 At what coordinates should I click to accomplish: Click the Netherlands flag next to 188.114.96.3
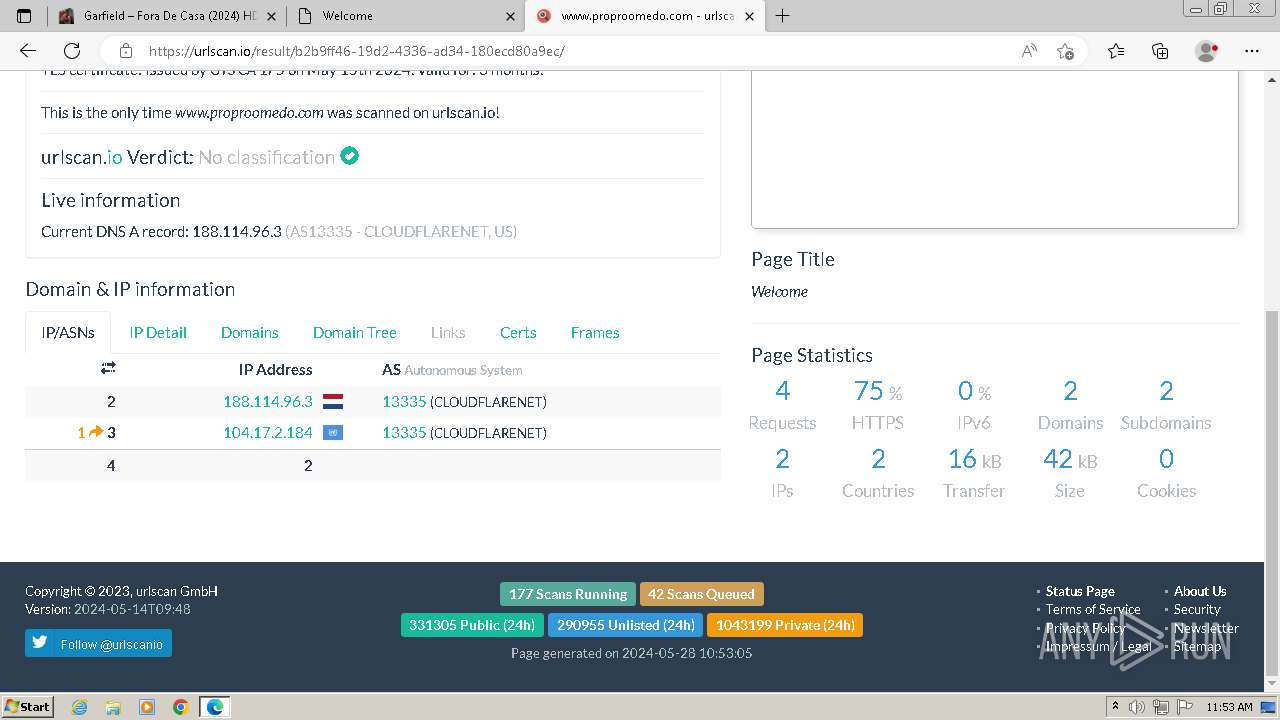(333, 402)
